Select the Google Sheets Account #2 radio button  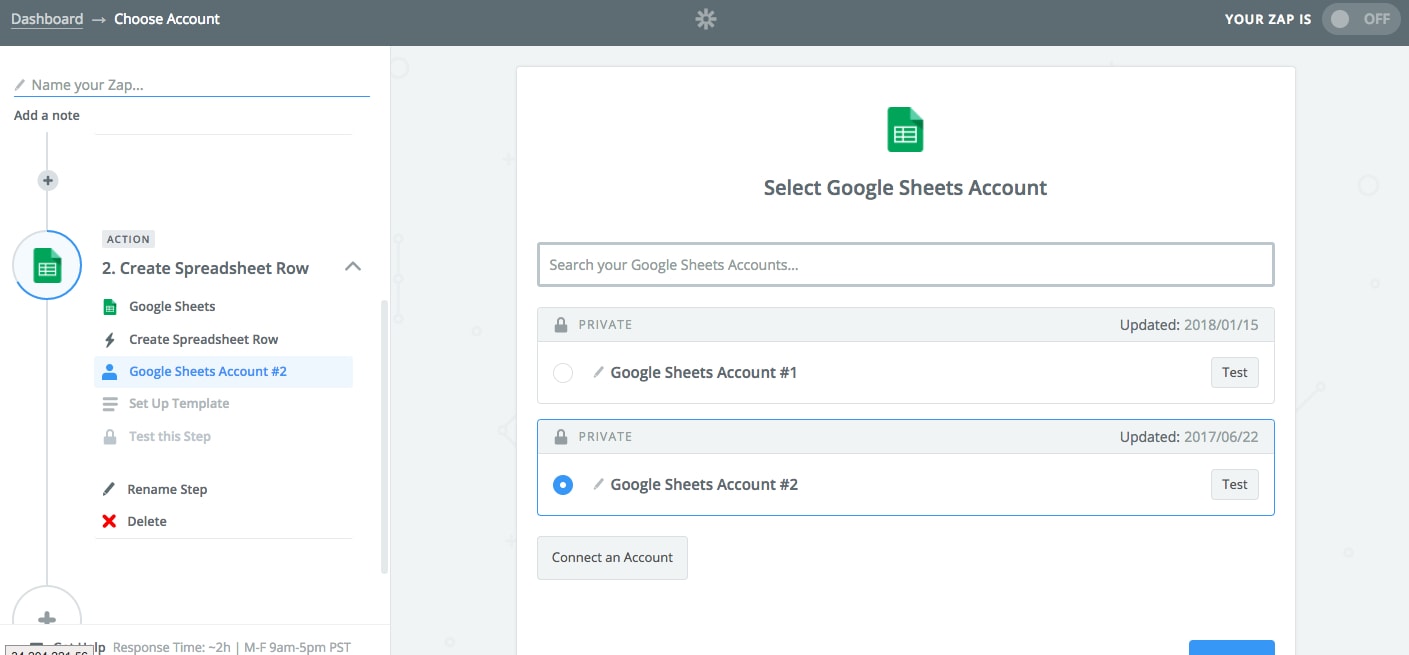tap(563, 485)
